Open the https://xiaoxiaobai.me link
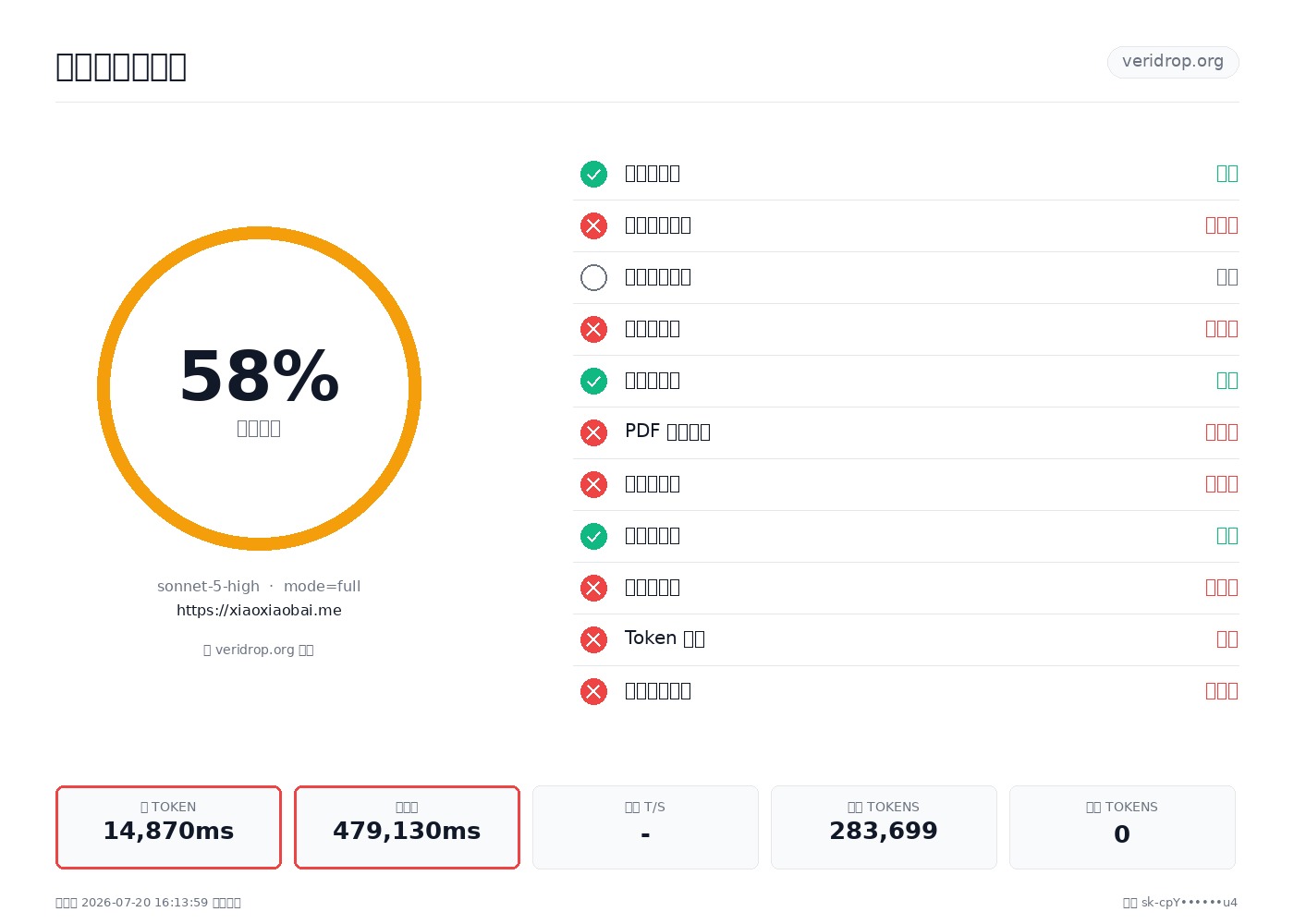The height and width of the screenshot is (924, 1294). tap(259, 610)
